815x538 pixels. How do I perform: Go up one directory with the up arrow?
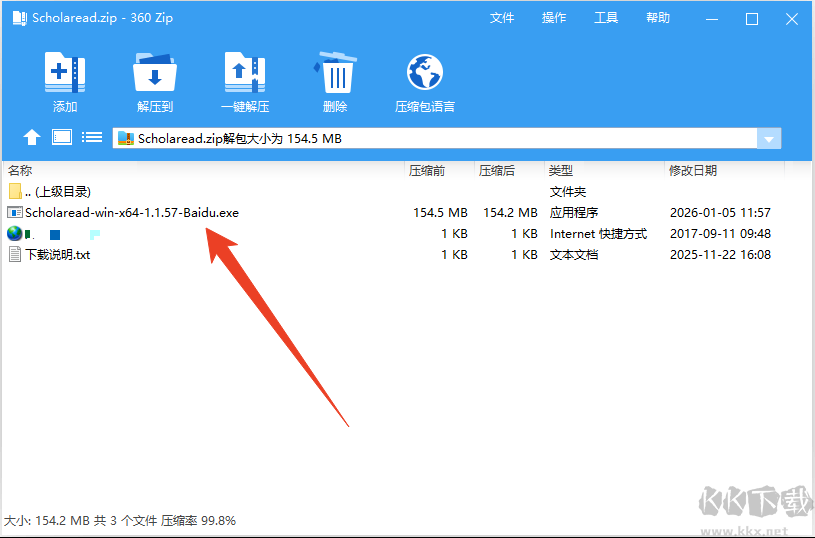32,138
